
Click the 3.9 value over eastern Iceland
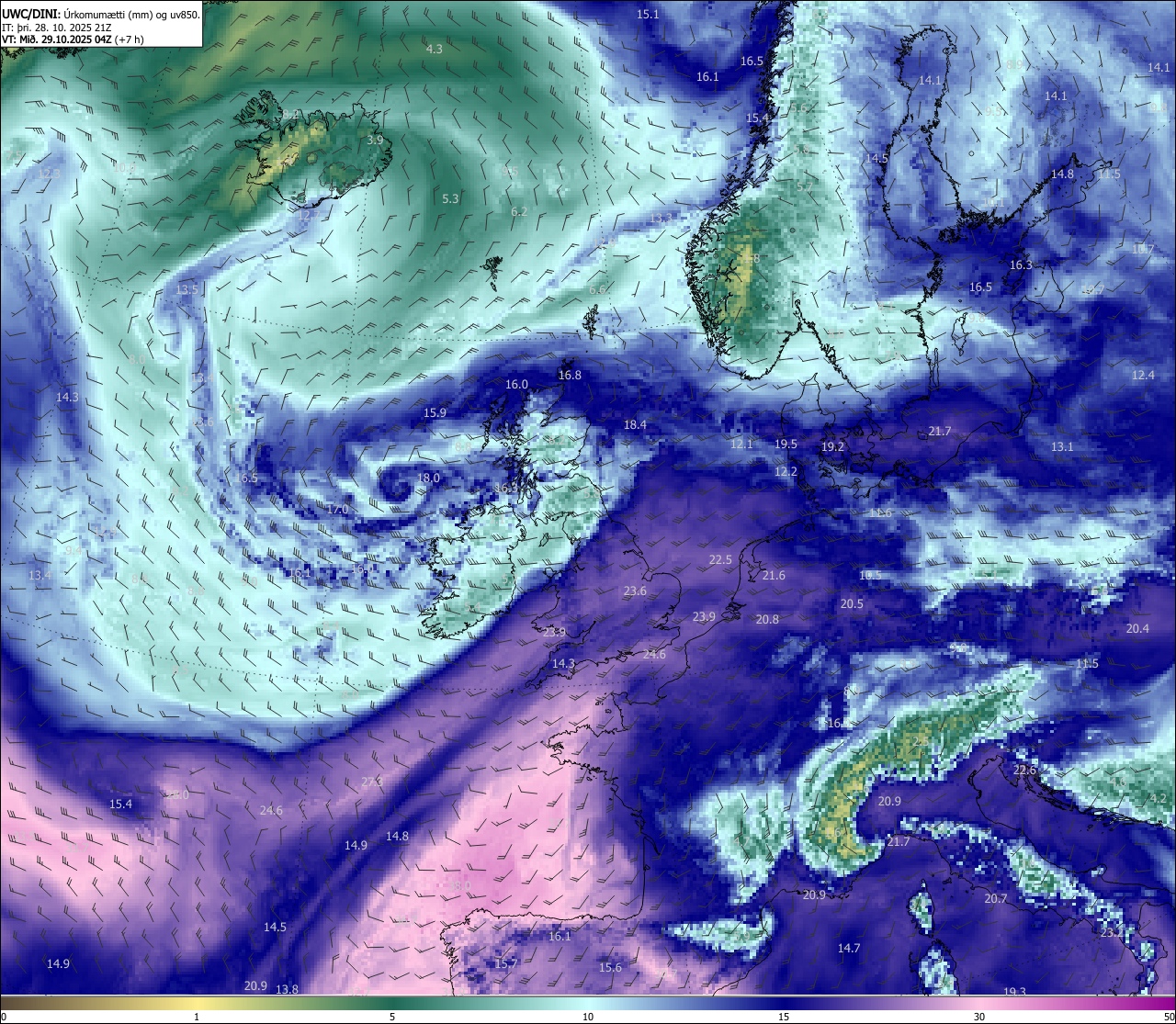point(375,141)
